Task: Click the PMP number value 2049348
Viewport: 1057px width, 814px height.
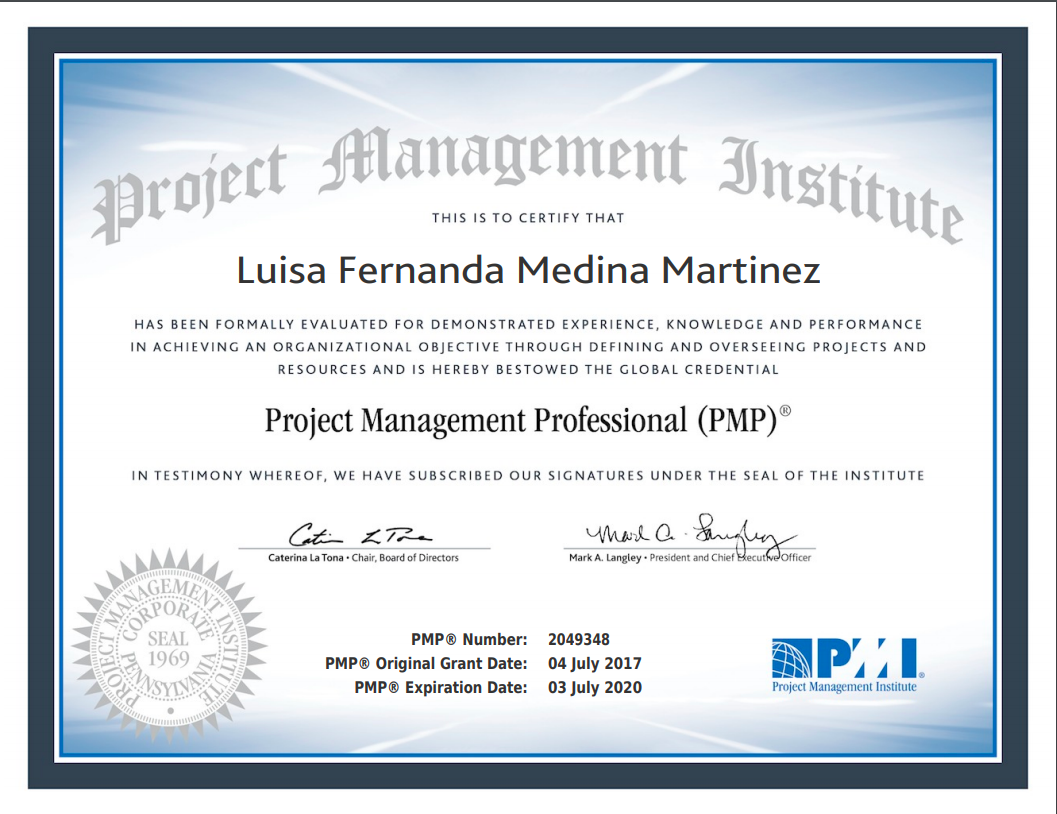Action: tap(579, 640)
